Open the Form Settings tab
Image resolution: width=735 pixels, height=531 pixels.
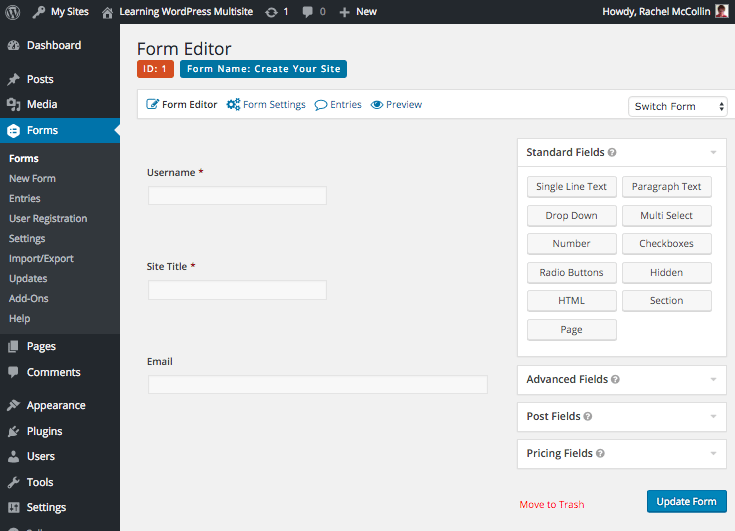coord(274,105)
